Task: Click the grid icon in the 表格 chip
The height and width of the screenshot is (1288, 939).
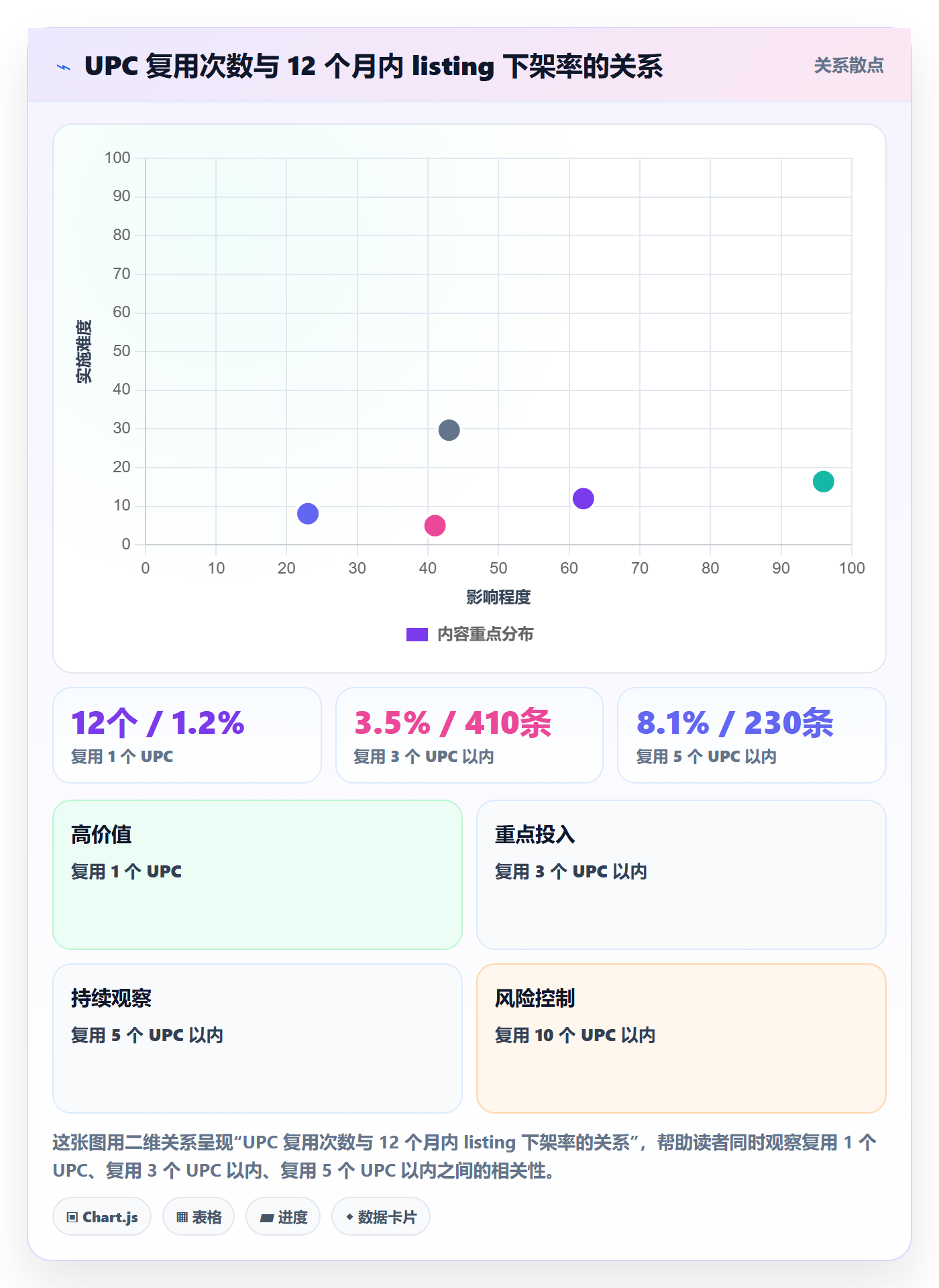Action: [x=182, y=1218]
